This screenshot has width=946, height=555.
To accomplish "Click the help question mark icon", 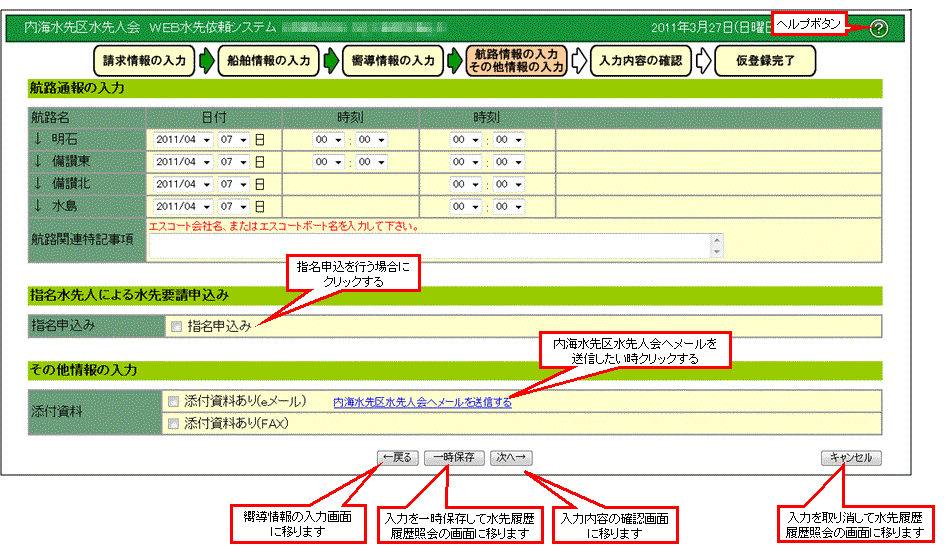I will tap(879, 28).
